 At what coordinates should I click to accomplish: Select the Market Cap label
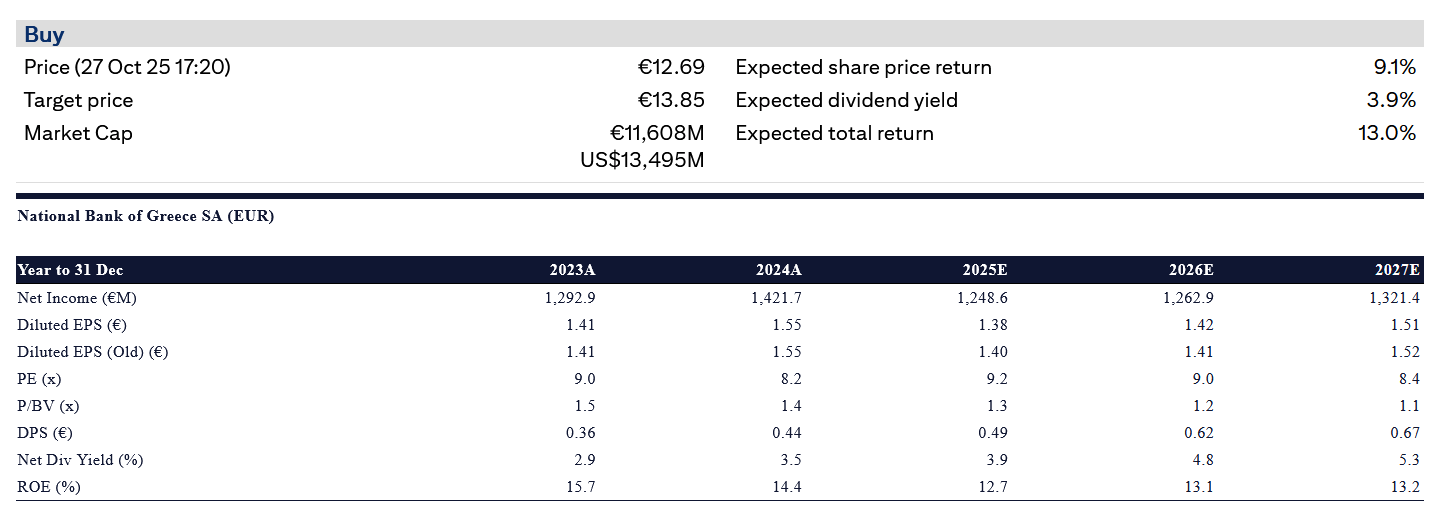coord(78,134)
